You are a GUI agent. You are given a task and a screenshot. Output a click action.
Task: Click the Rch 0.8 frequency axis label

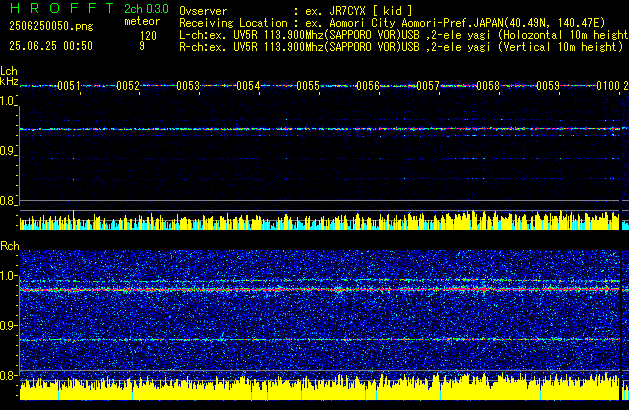[x=8, y=375]
